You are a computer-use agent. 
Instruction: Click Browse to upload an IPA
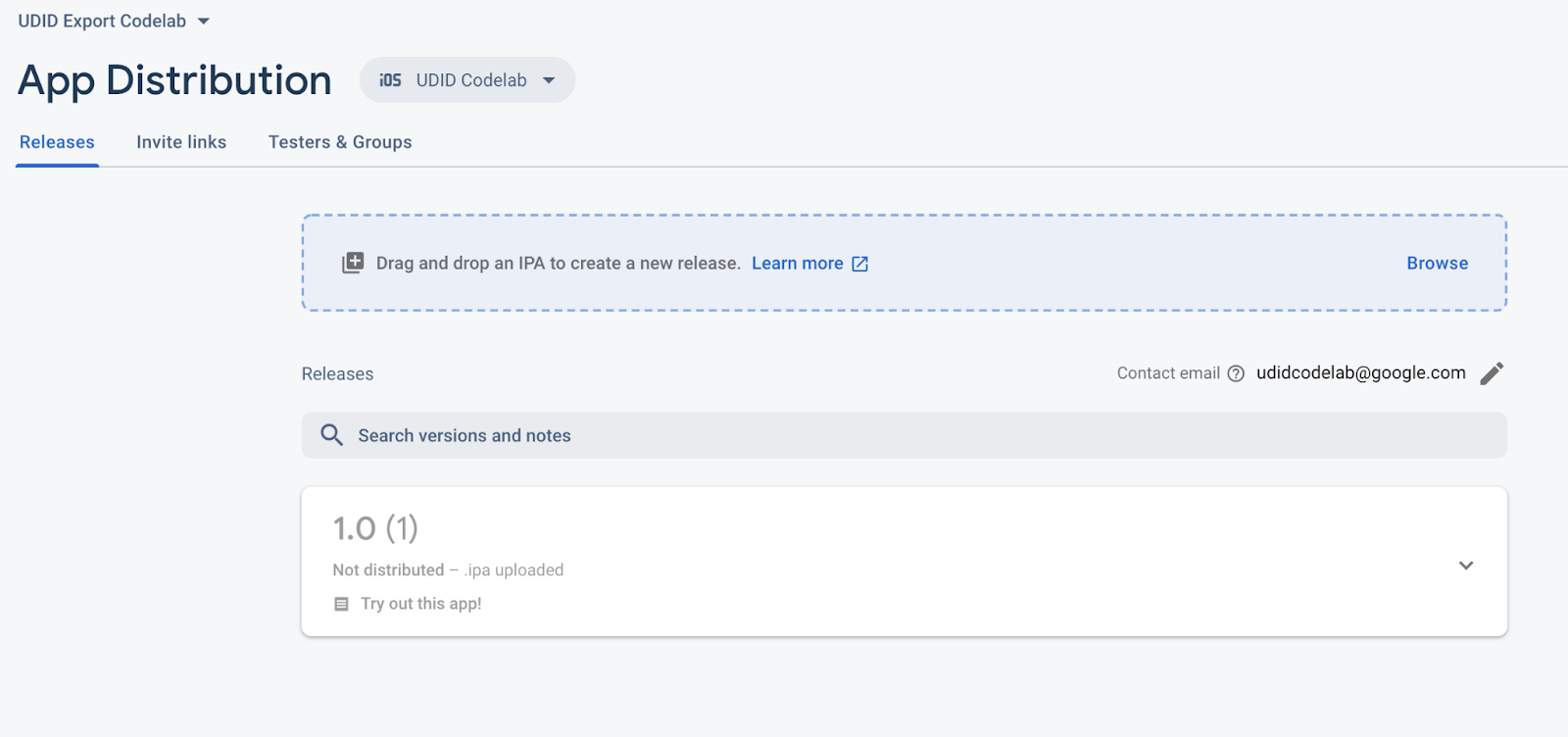click(1437, 263)
